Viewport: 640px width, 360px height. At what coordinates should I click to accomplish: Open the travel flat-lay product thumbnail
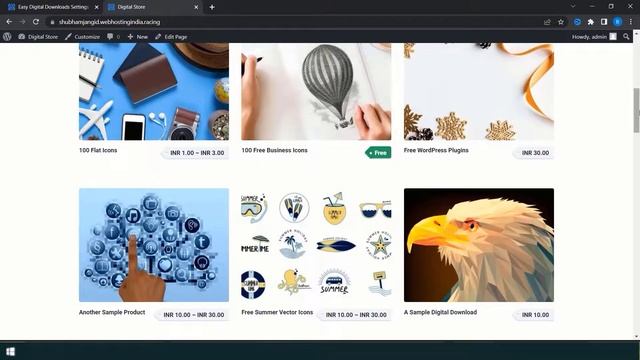pos(154,92)
